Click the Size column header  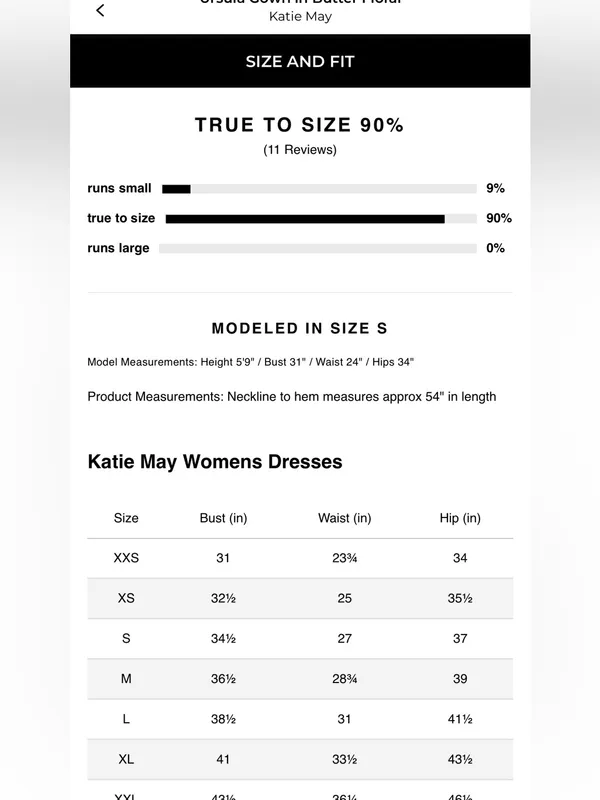tap(126, 518)
